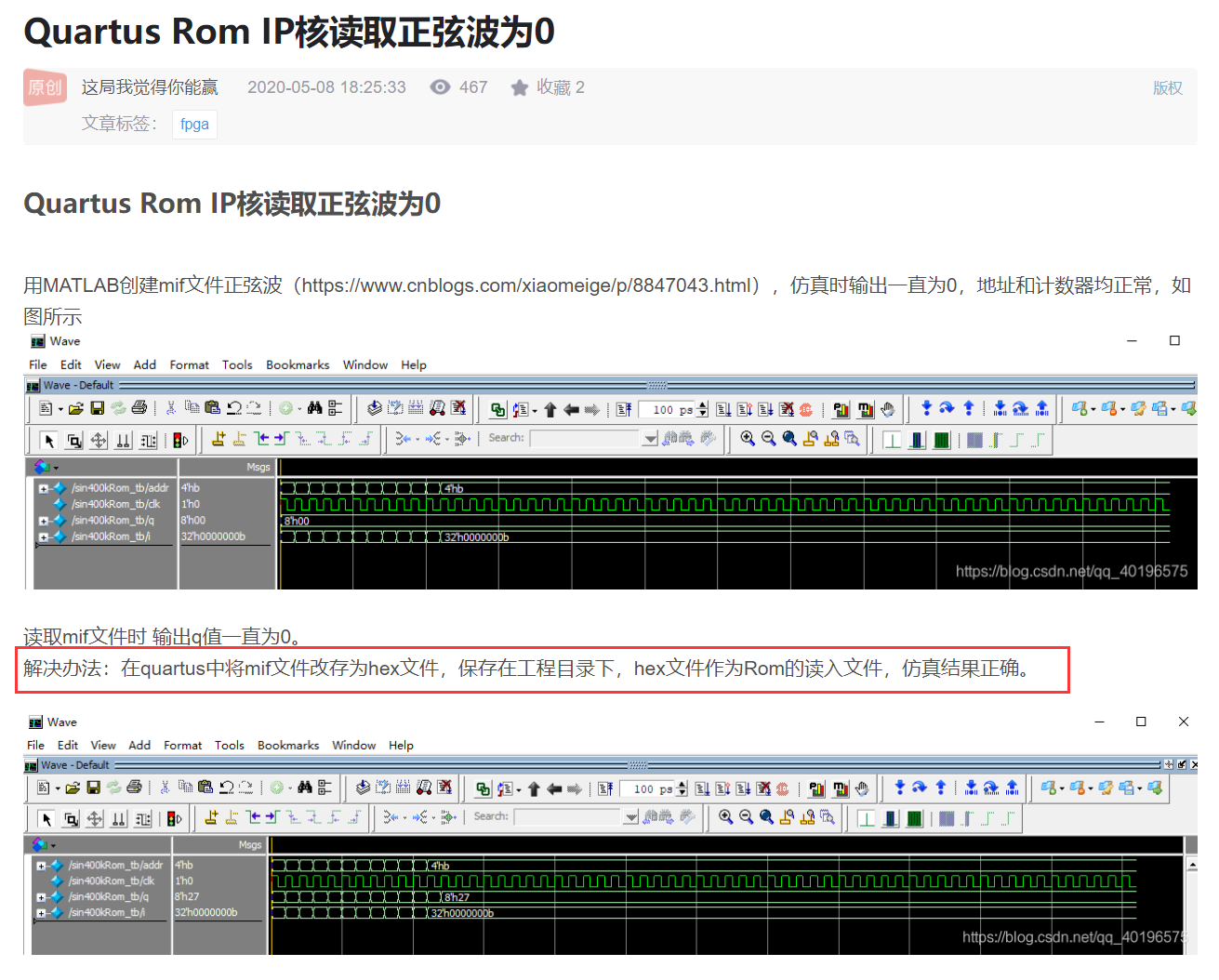Open Format menu in upper Wave window
1219x980 pixels.
pyautogui.click(x=190, y=364)
